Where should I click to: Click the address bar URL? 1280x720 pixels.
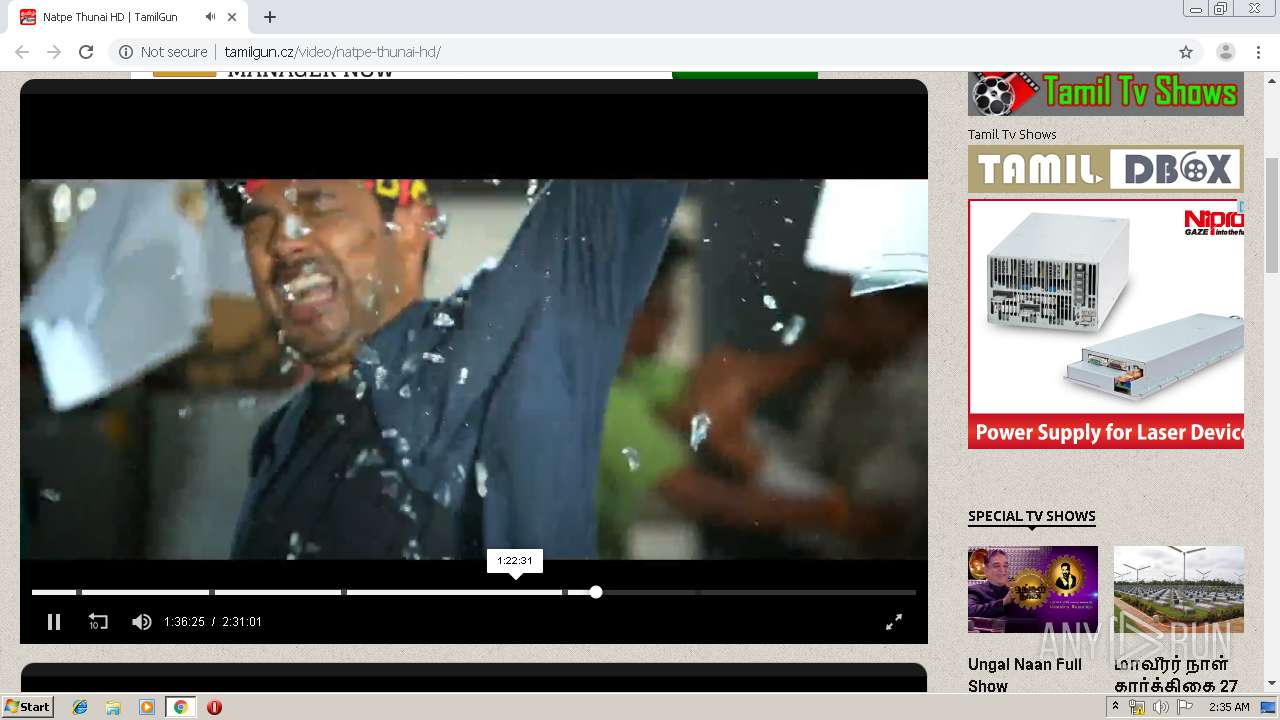pyautogui.click(x=332, y=52)
